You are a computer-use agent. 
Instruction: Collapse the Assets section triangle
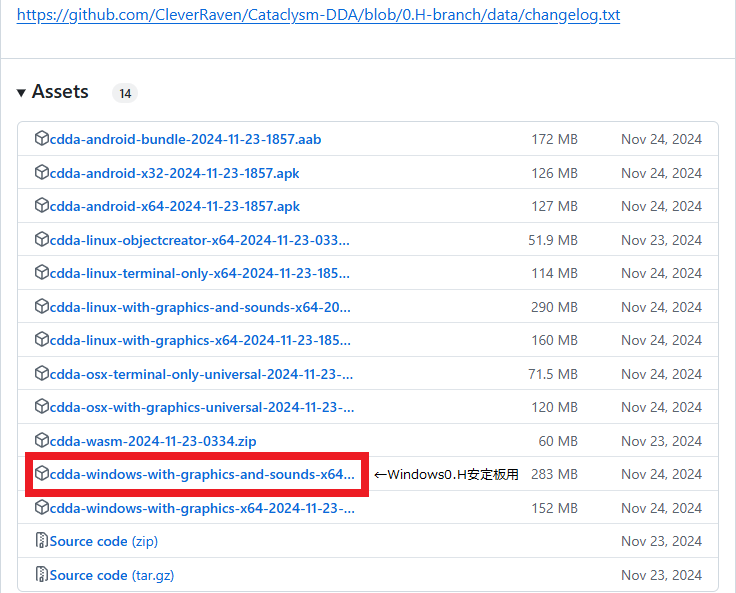pyautogui.click(x=21, y=92)
